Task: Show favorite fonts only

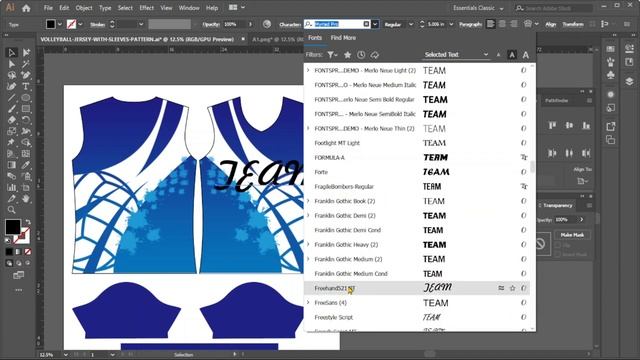Action: pyautogui.click(x=347, y=54)
